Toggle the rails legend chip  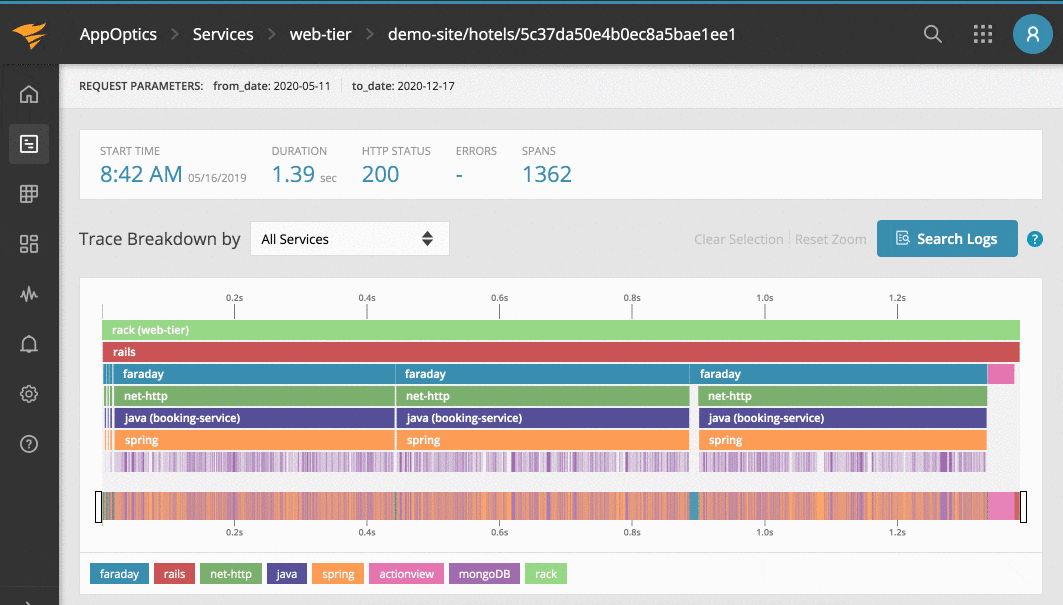coord(174,574)
